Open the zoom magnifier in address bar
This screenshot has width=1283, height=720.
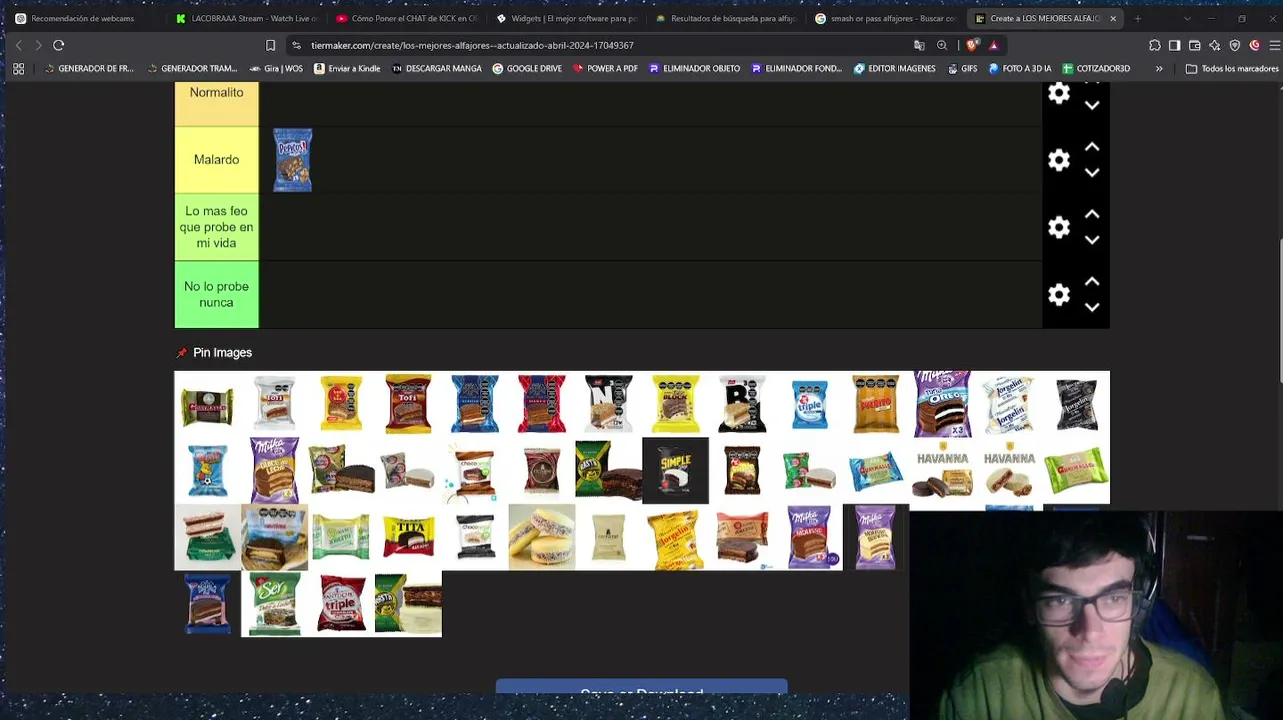[942, 45]
